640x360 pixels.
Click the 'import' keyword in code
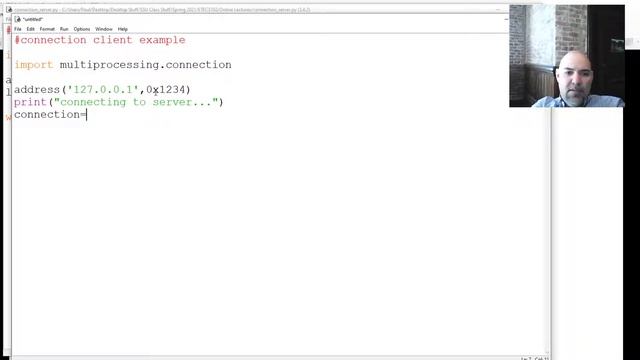[x=34, y=65]
